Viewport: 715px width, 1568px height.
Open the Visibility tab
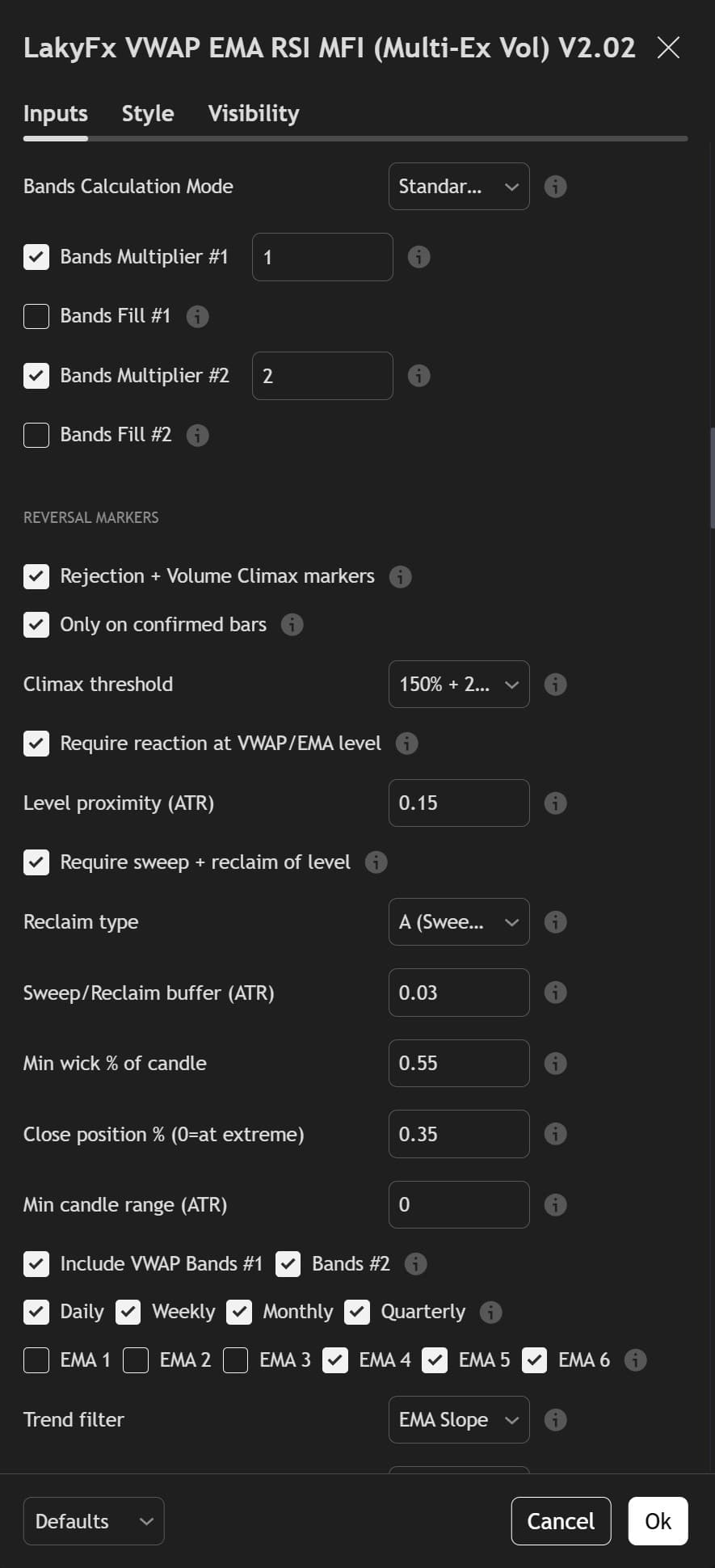coord(253,113)
